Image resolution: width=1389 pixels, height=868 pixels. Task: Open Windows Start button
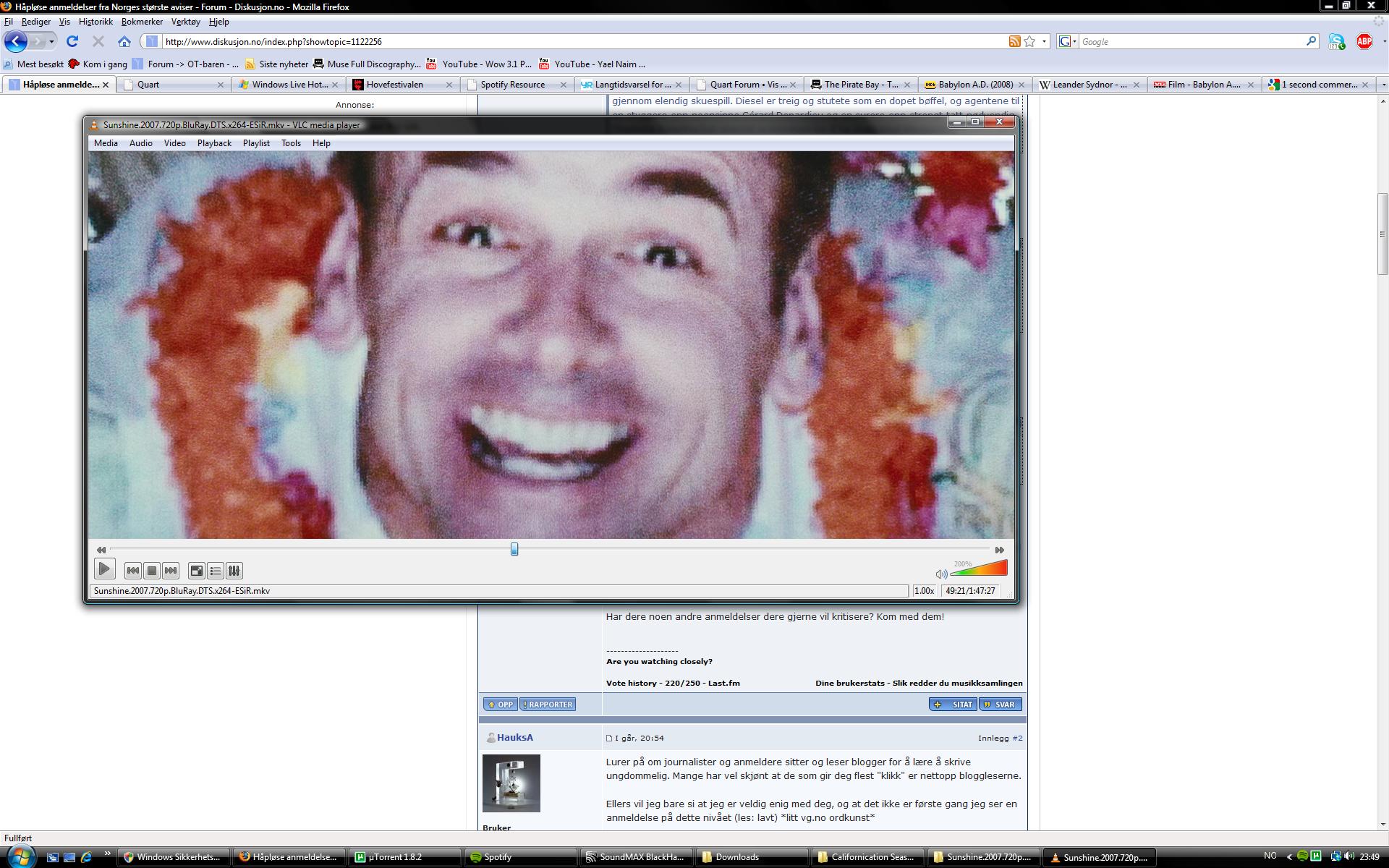click(x=20, y=856)
